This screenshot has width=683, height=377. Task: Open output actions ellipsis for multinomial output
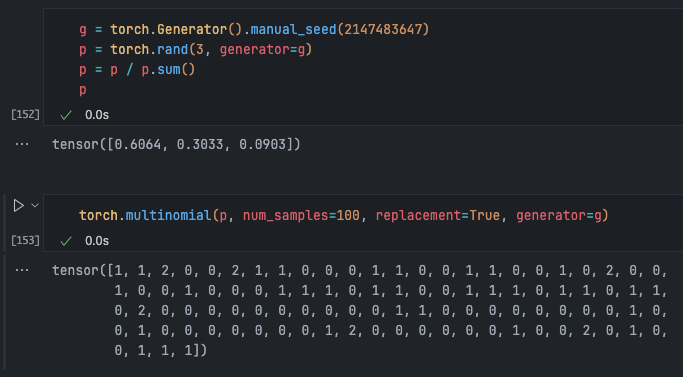(x=22, y=270)
